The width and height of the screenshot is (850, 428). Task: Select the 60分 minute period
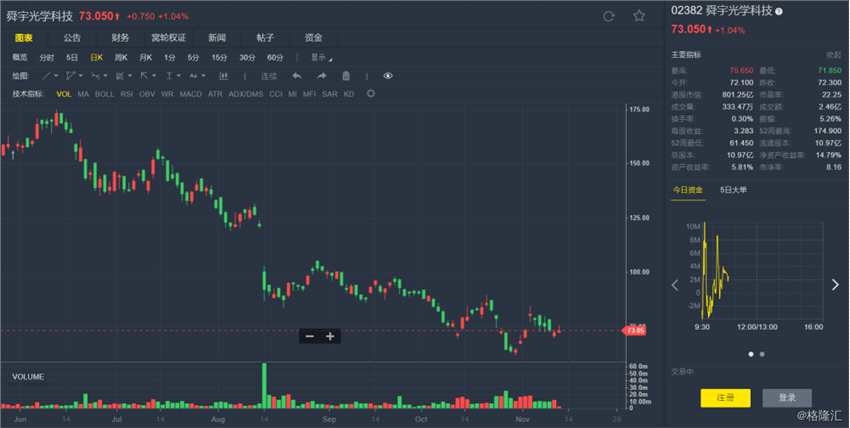[x=275, y=57]
